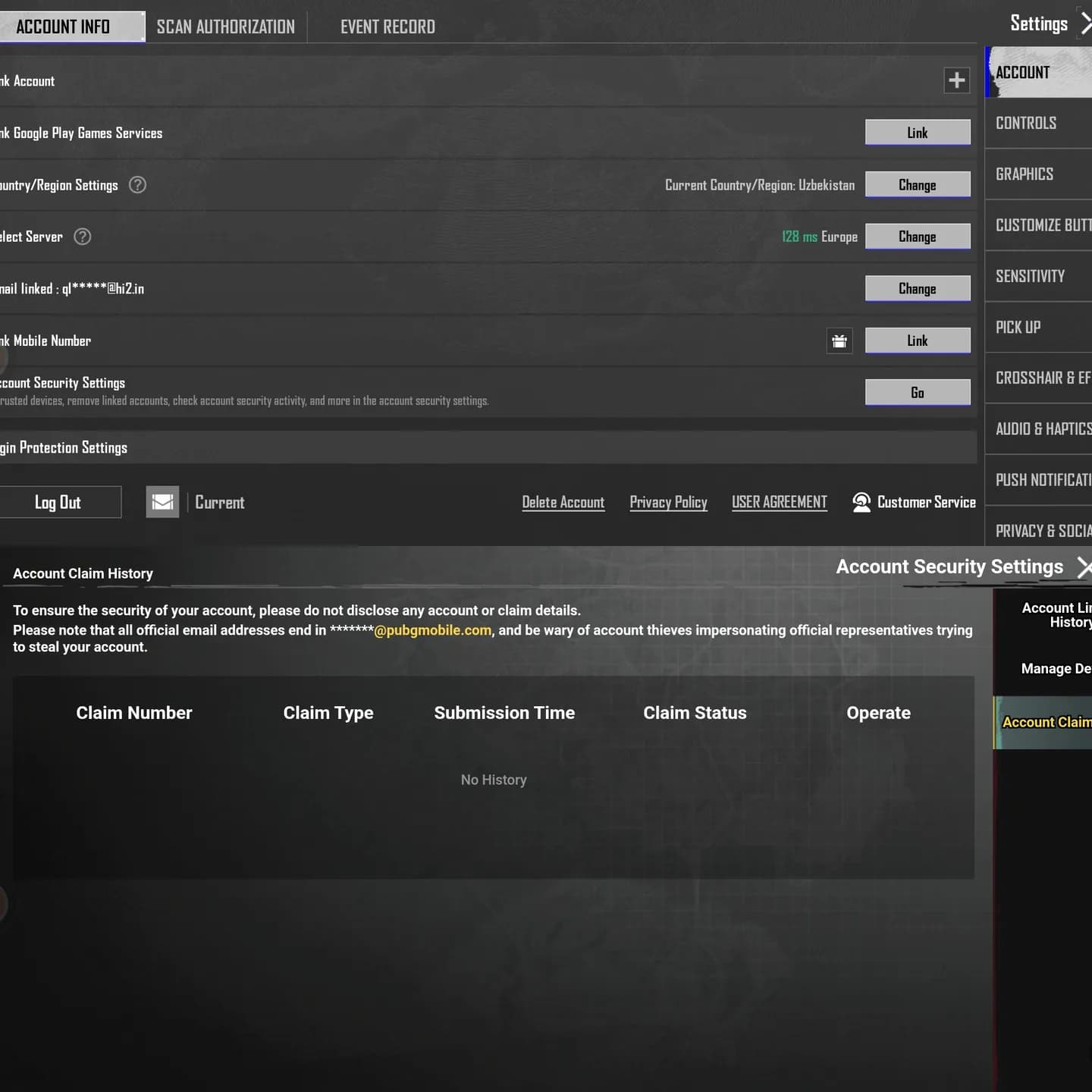Click the Login Protection Settings row
Screen dimensions: 1092x1092
coord(488,447)
